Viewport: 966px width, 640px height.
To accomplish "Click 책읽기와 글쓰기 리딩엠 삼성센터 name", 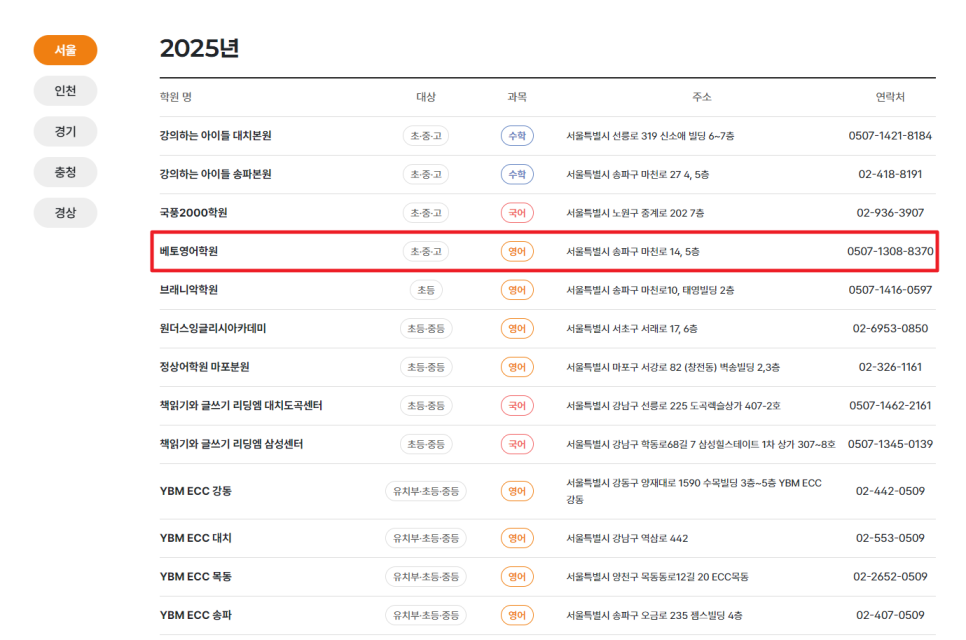I will click(x=231, y=444).
